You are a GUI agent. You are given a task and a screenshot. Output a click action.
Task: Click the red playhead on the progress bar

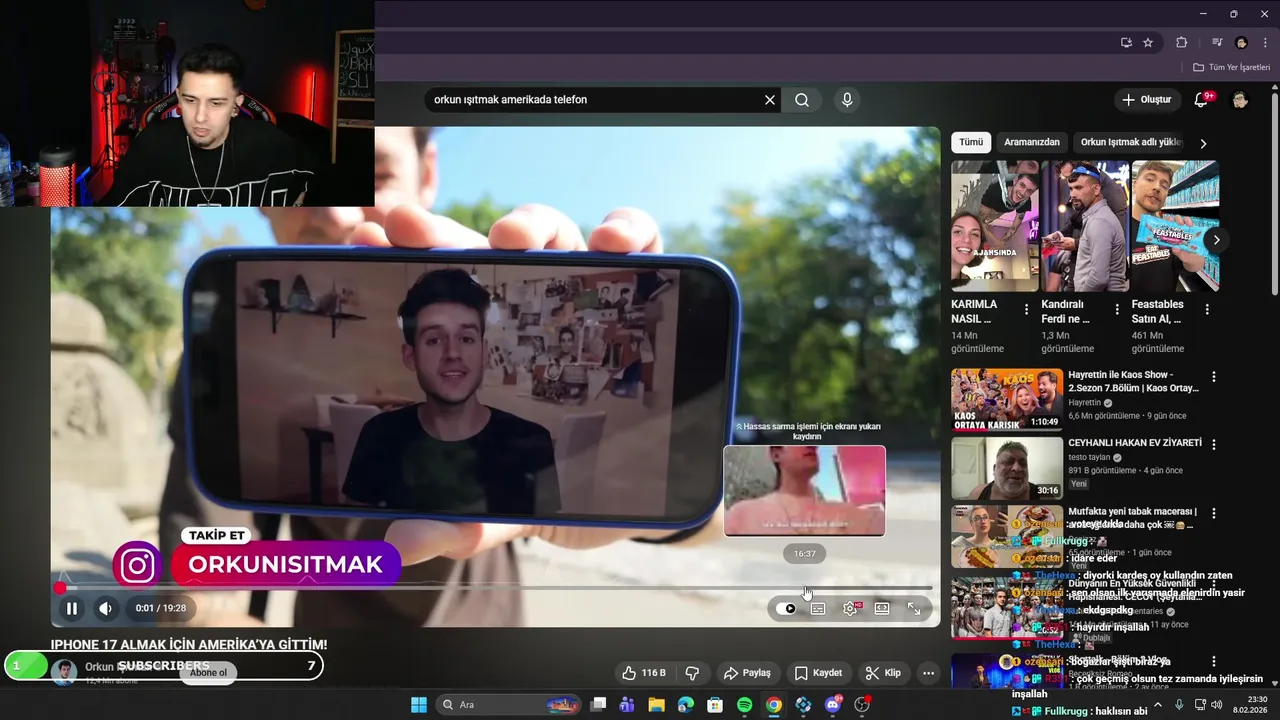pyautogui.click(x=60, y=588)
